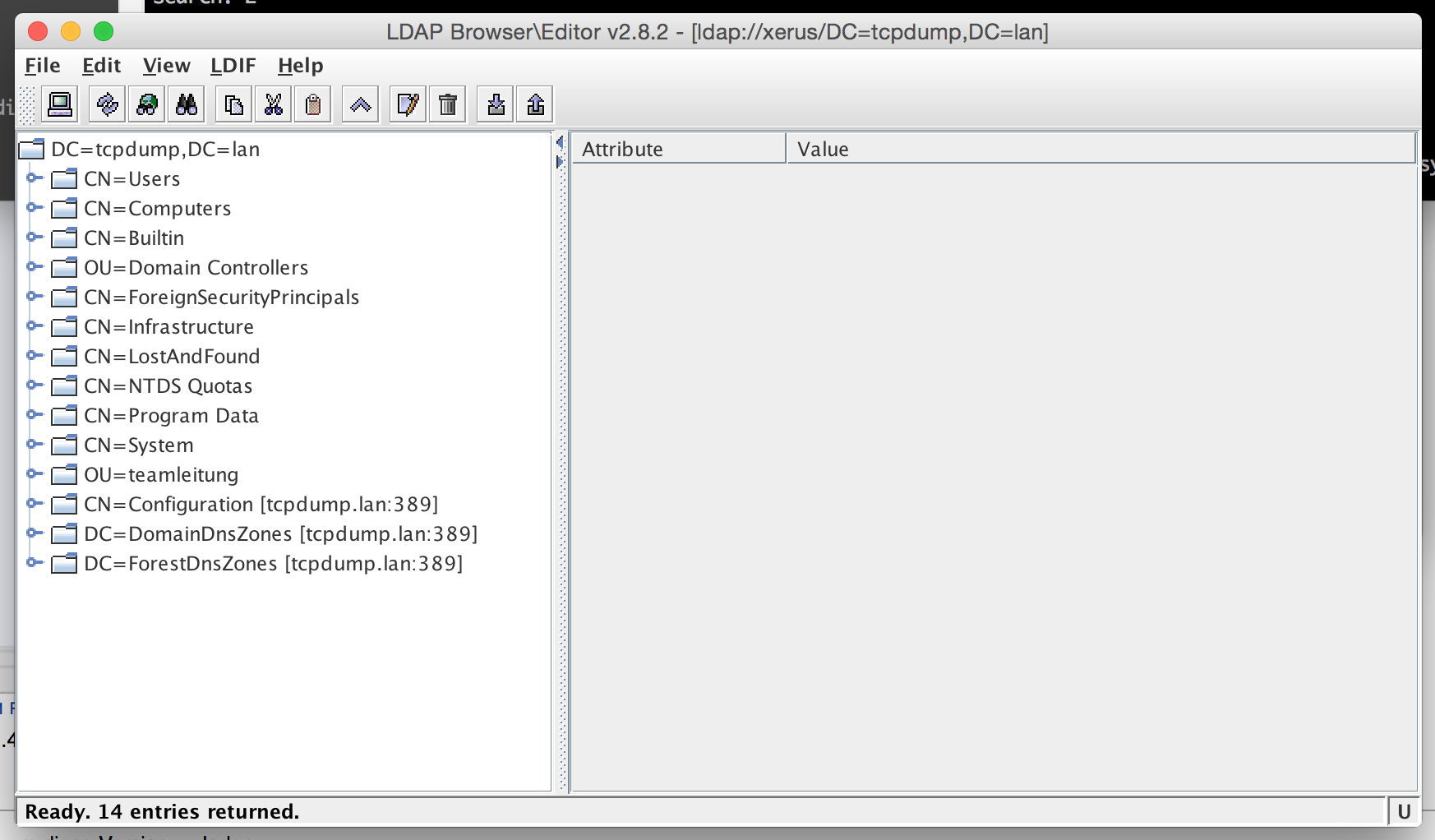Expand the CN=System tree node
Image resolution: width=1435 pixels, height=840 pixels.
[x=34, y=444]
